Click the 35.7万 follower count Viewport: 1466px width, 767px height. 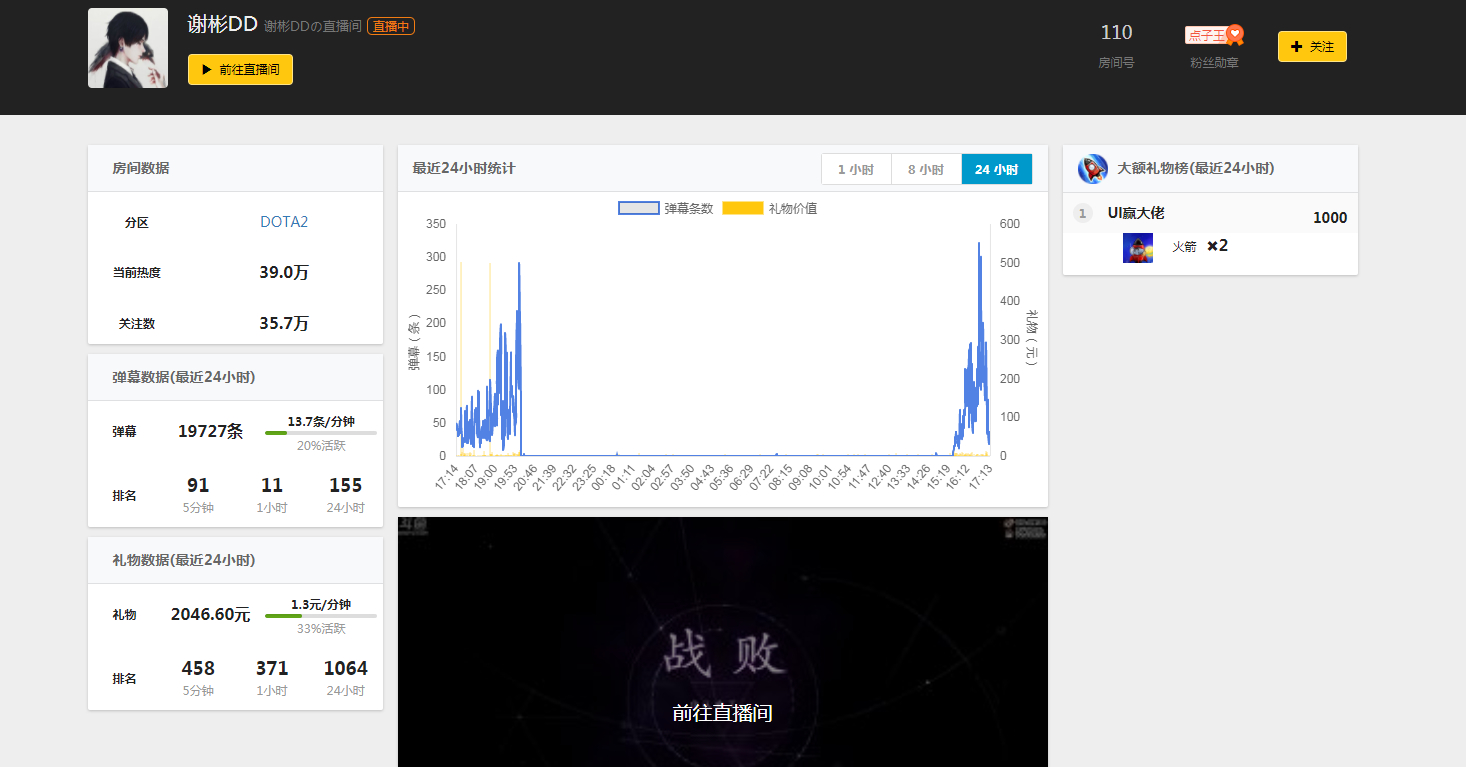point(284,323)
